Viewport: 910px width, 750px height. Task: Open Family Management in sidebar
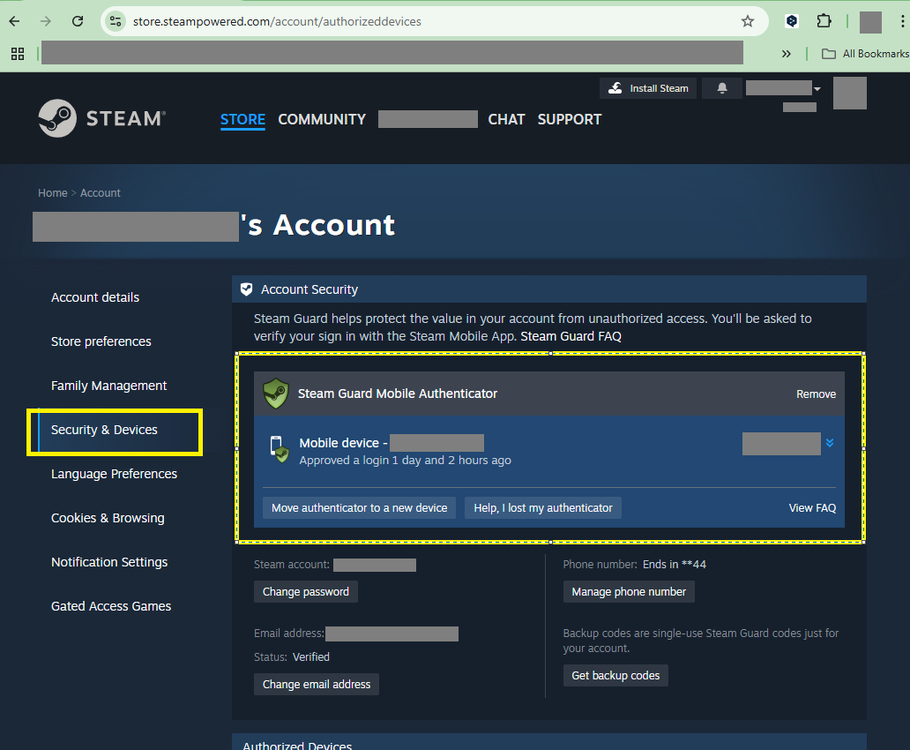tap(109, 386)
